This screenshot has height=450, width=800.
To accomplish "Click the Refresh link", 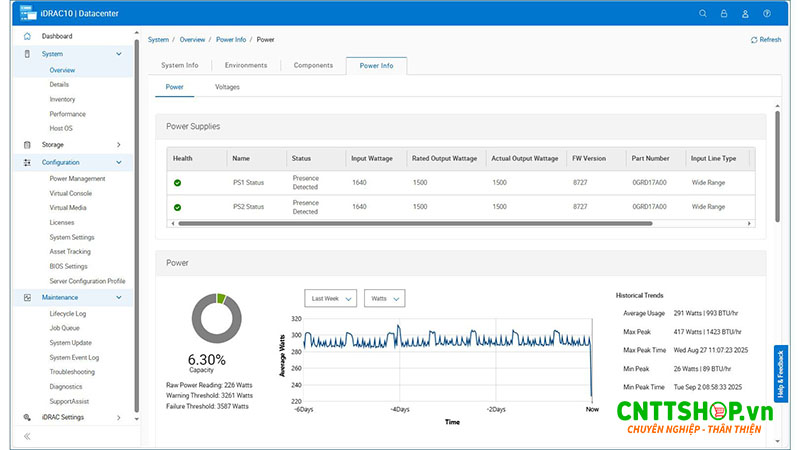I will [x=765, y=40].
